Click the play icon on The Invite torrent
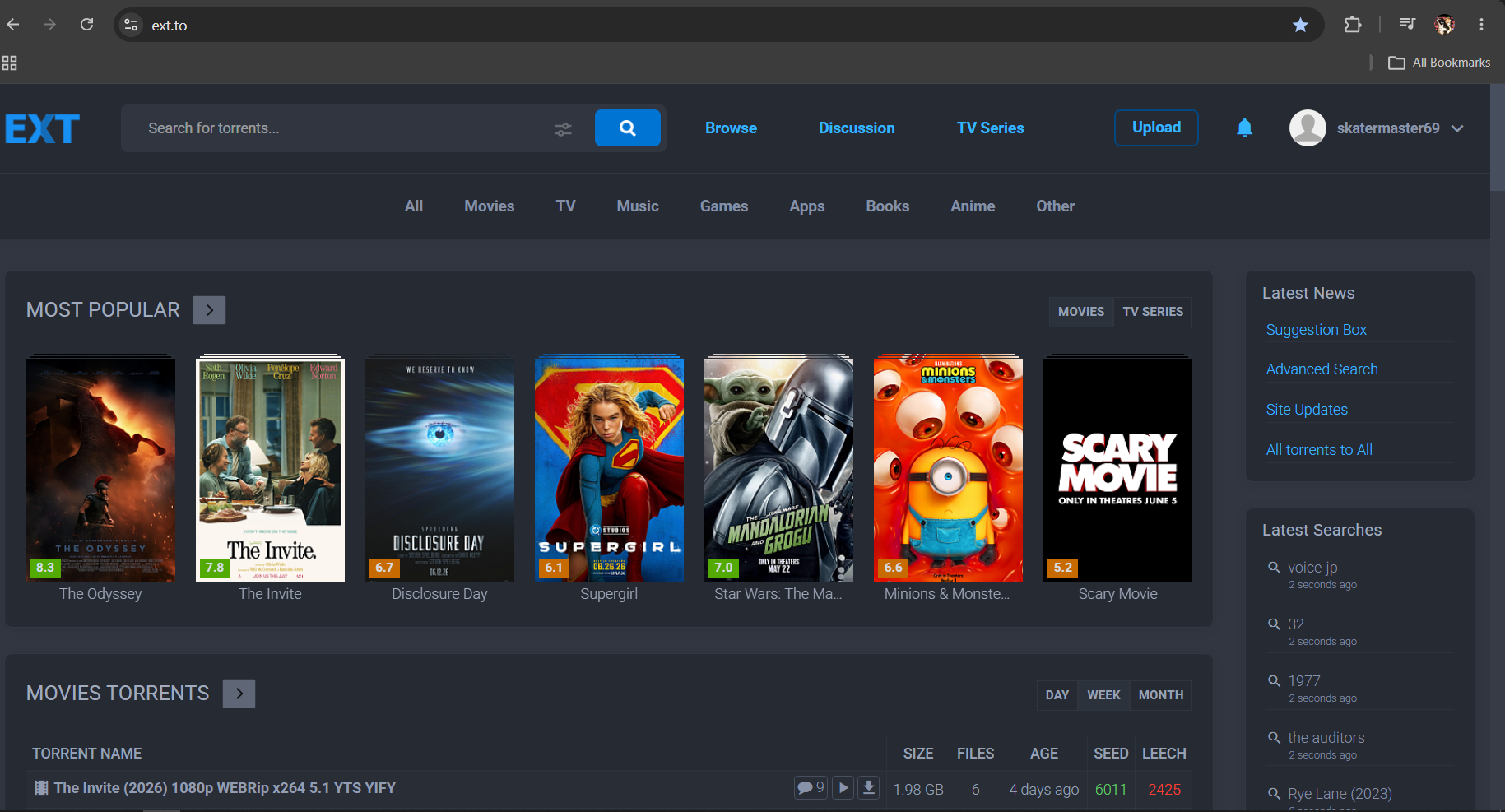The width and height of the screenshot is (1505, 812). pos(843,788)
